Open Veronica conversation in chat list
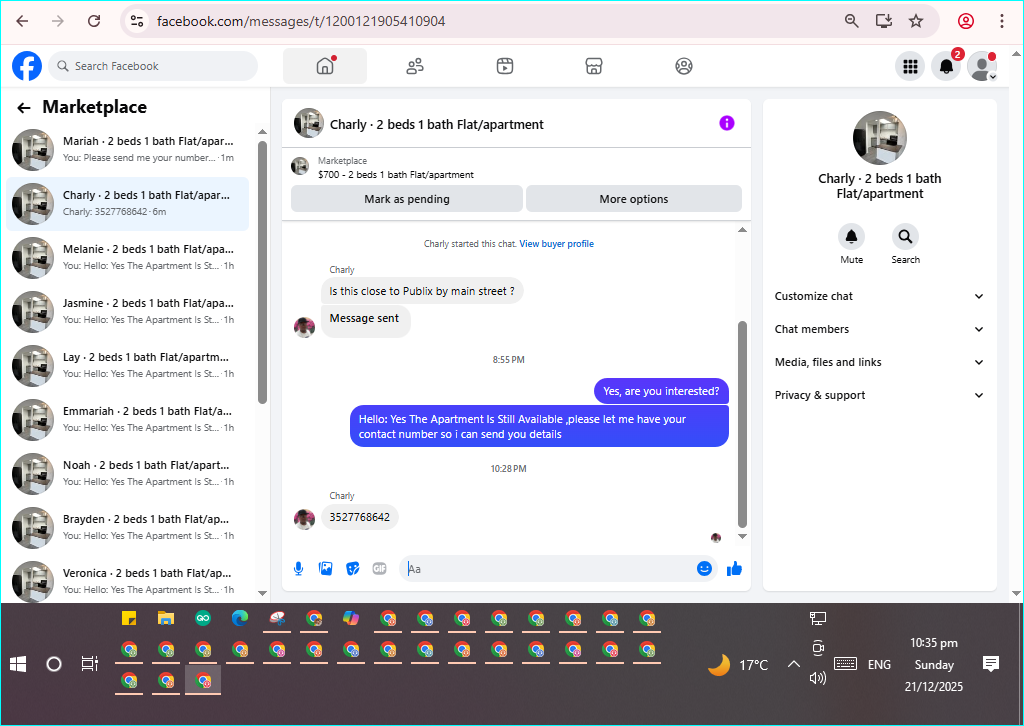This screenshot has width=1024, height=726. [128, 581]
